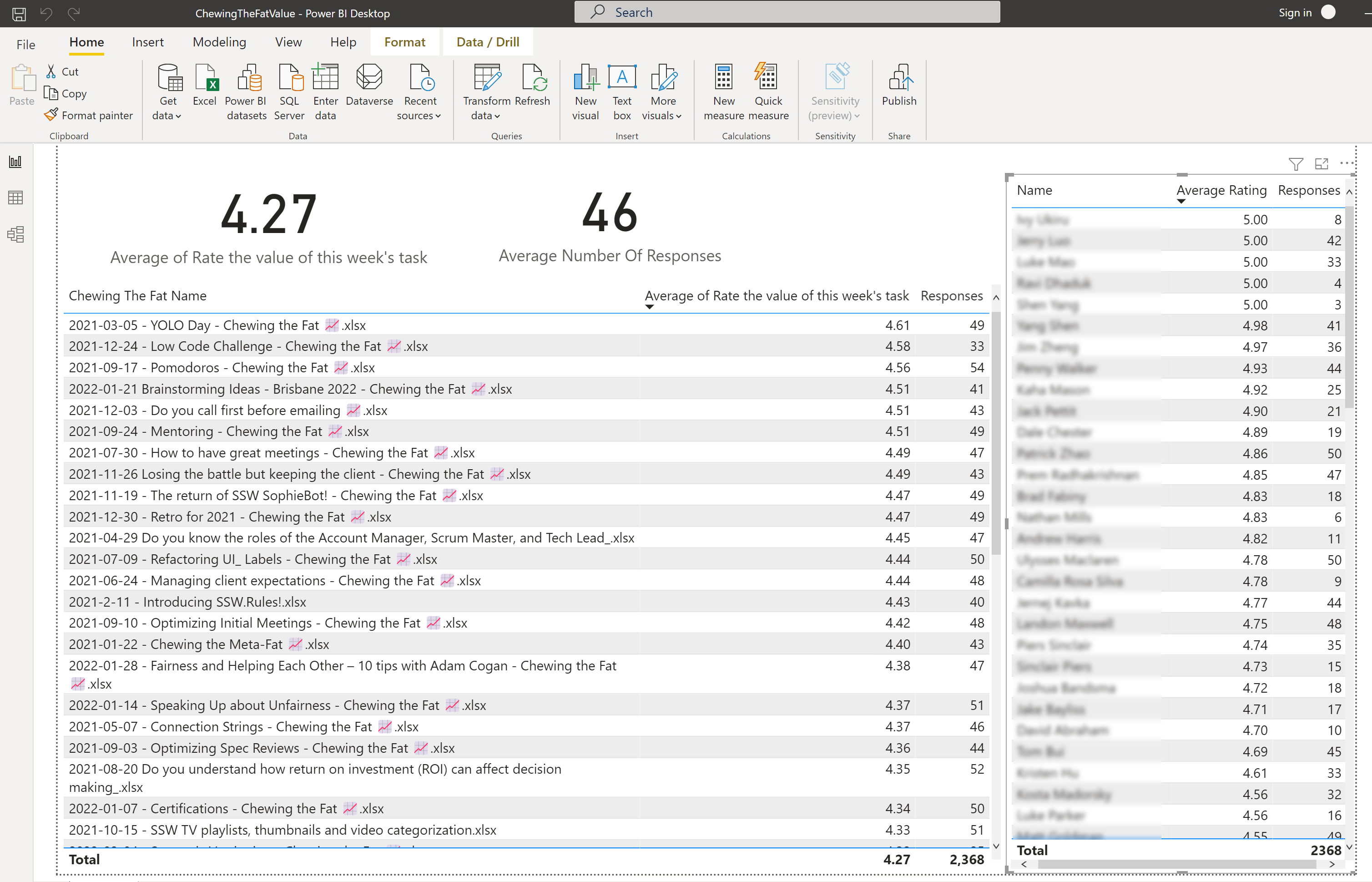Switch to Data view in left sidebar

(x=15, y=198)
